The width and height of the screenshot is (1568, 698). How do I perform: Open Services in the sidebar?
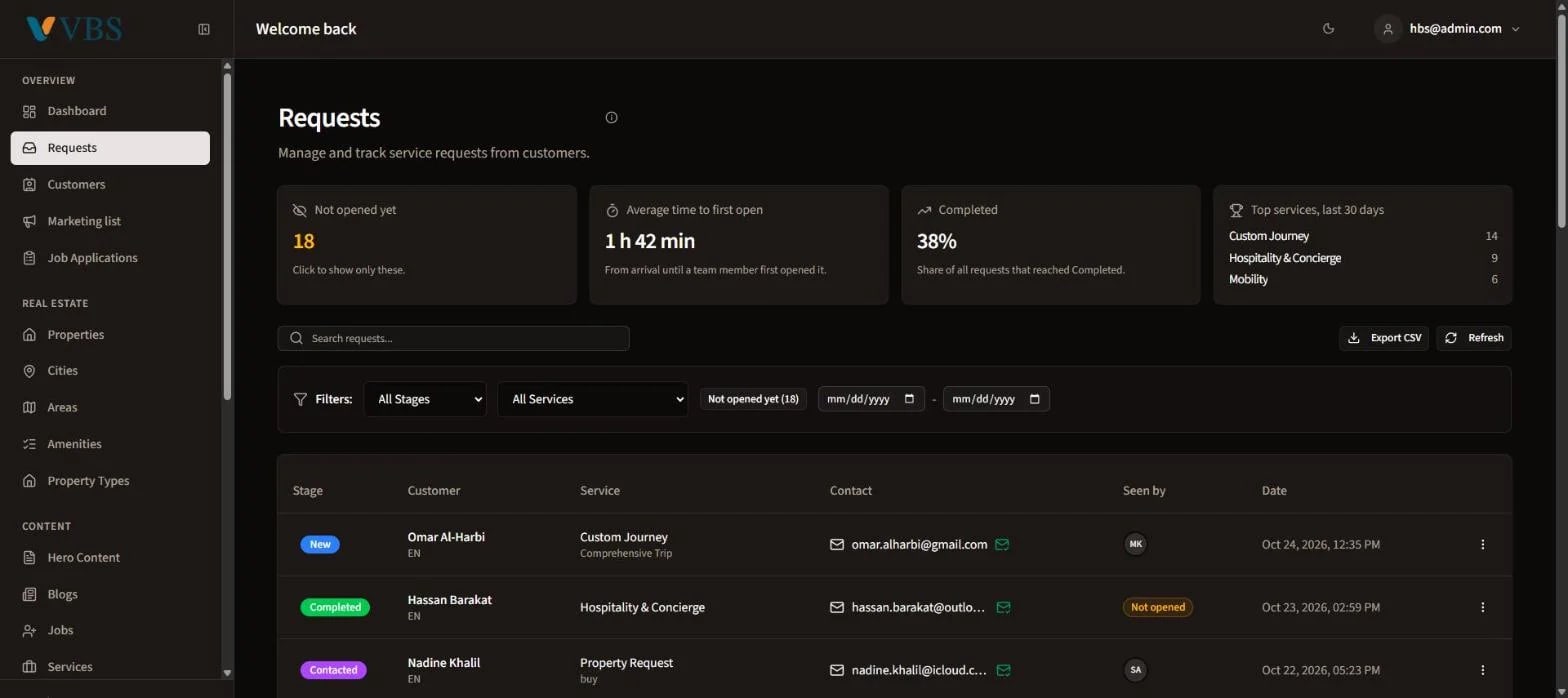(x=110, y=667)
